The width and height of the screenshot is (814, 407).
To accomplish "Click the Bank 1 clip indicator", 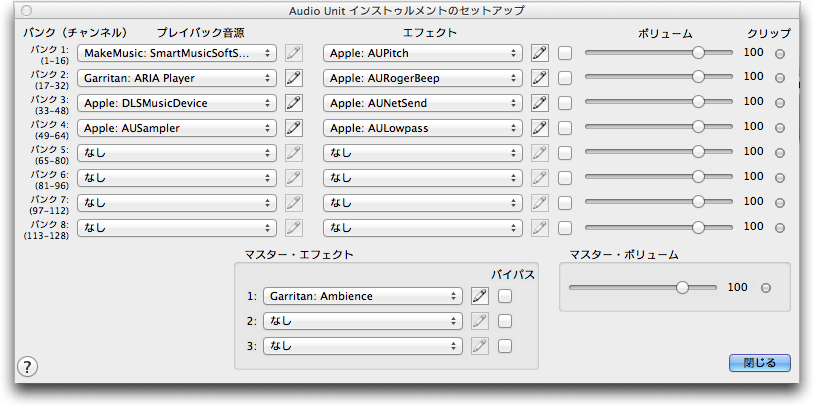I will tap(780, 53).
